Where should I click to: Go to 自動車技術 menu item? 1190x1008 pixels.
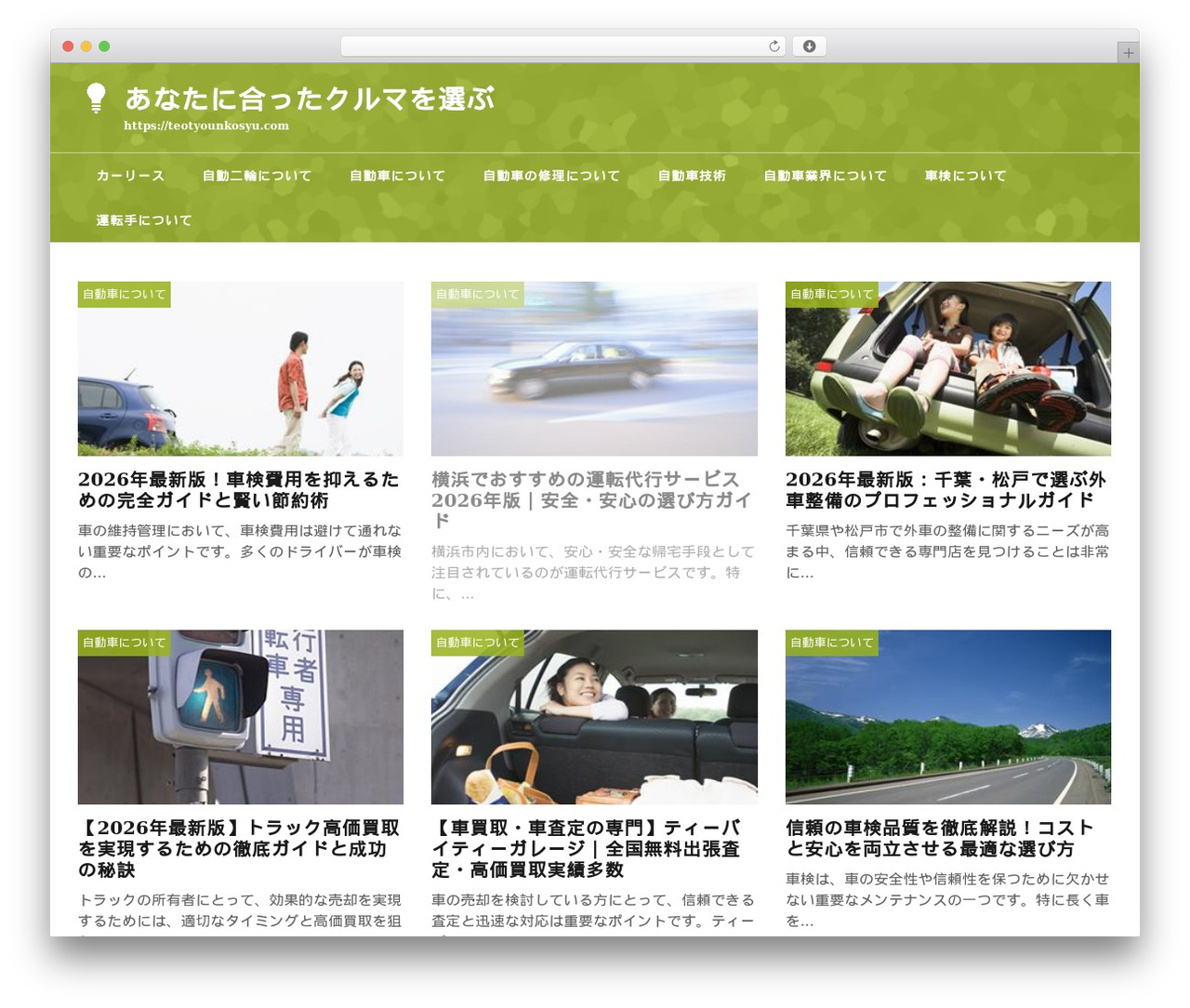coord(692,176)
